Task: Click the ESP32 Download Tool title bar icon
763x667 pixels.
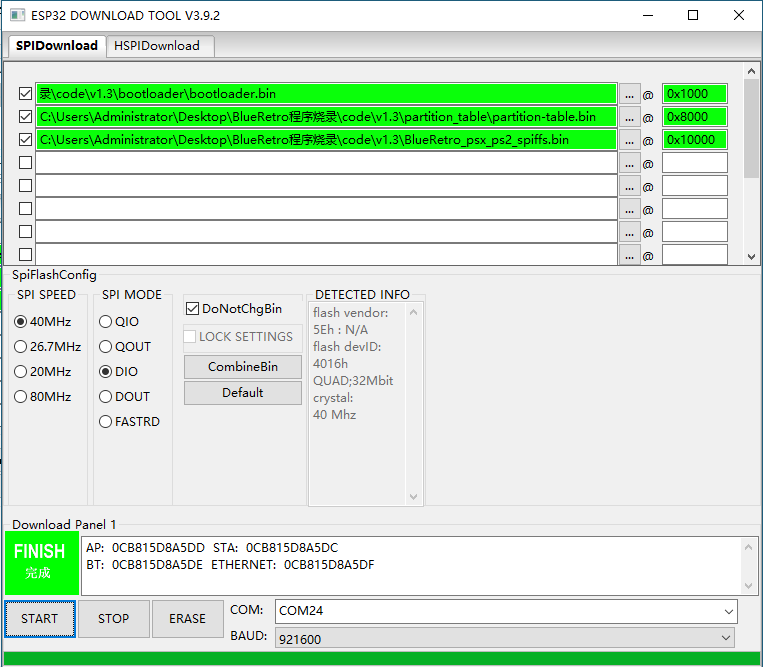Action: (x=15, y=15)
